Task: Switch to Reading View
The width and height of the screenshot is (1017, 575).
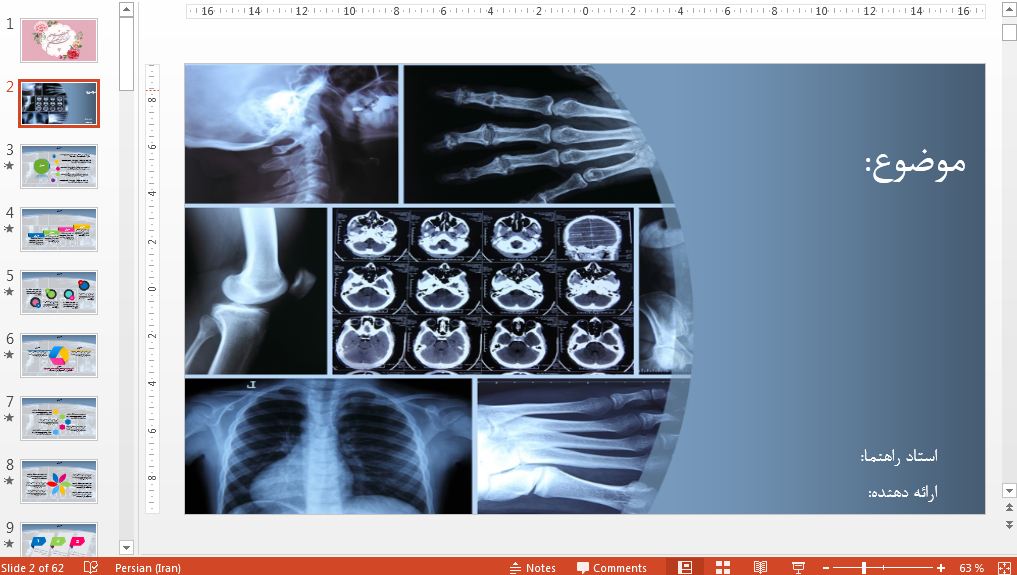Action: coord(760,567)
